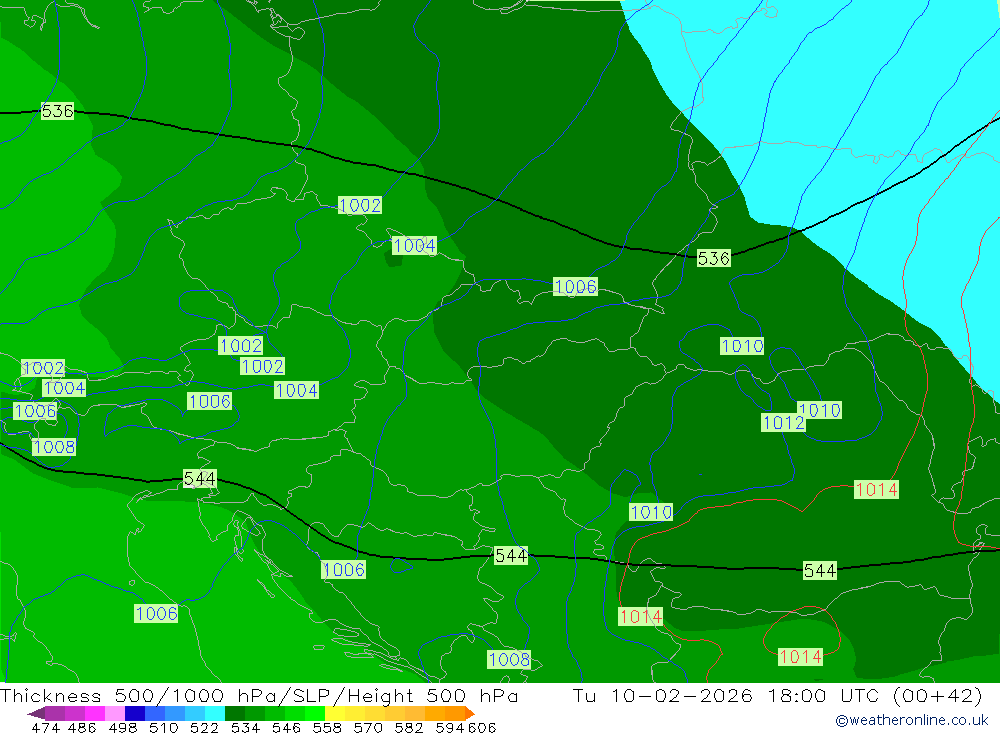Click the darkest green legend swatch
The height and width of the screenshot is (733, 1000).
[235, 713]
